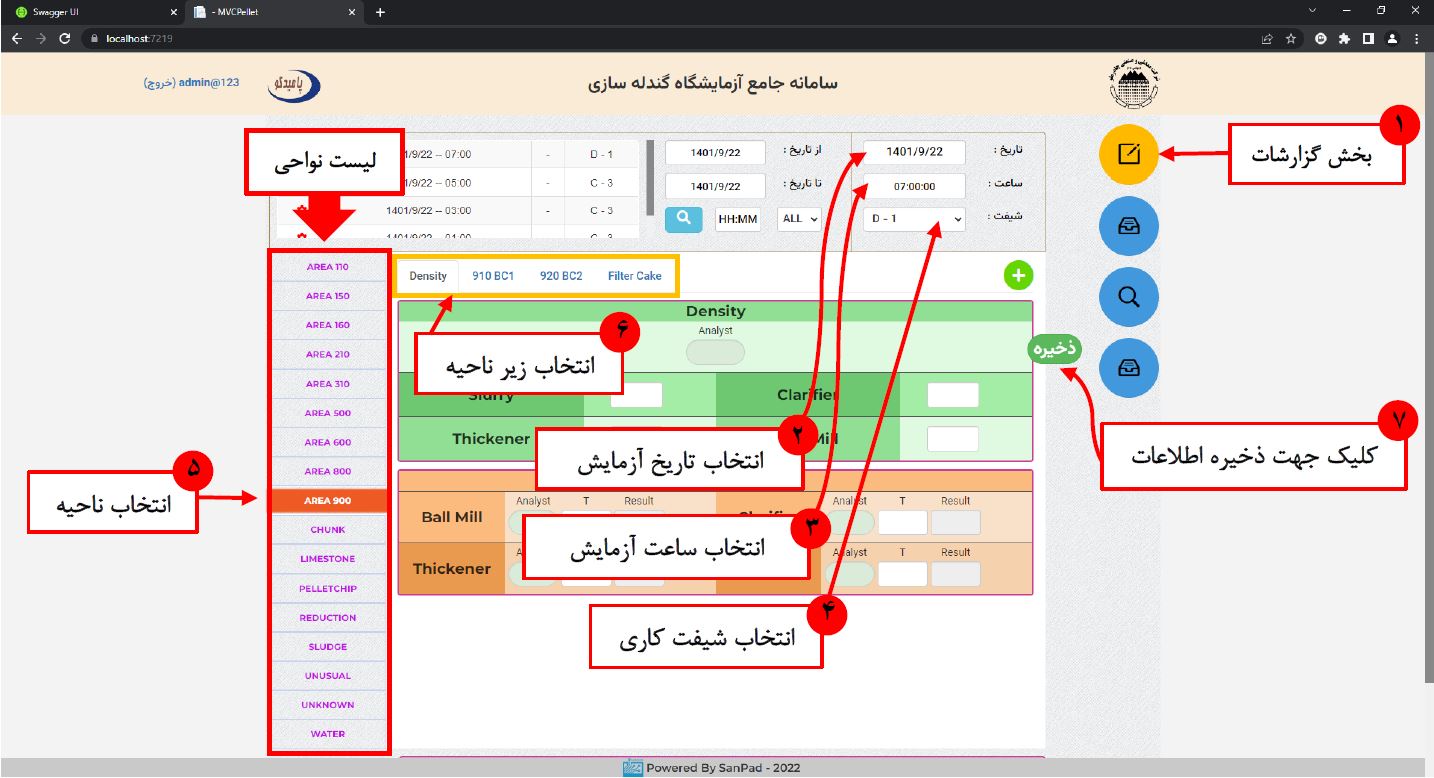
Task: Click the blue inbox icon below the yellow reports icon
Action: pos(1128,226)
